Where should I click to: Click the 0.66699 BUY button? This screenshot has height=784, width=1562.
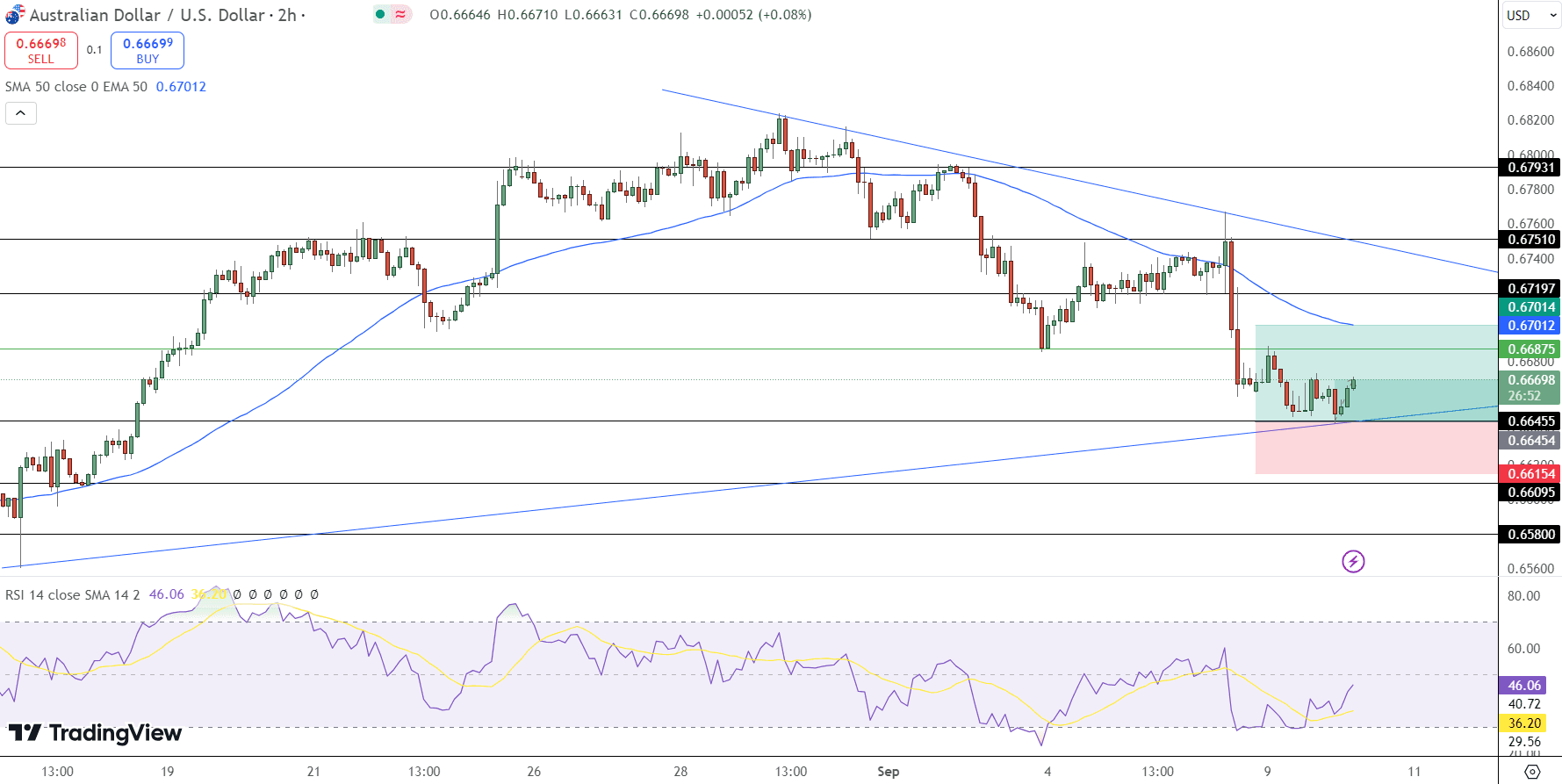click(148, 50)
